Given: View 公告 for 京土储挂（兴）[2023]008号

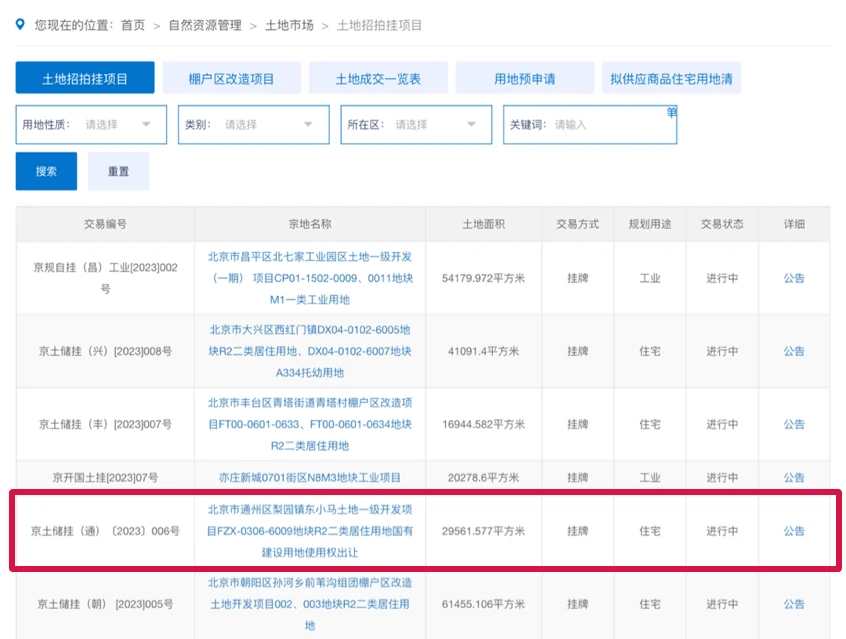Looking at the screenshot, I should point(794,351).
